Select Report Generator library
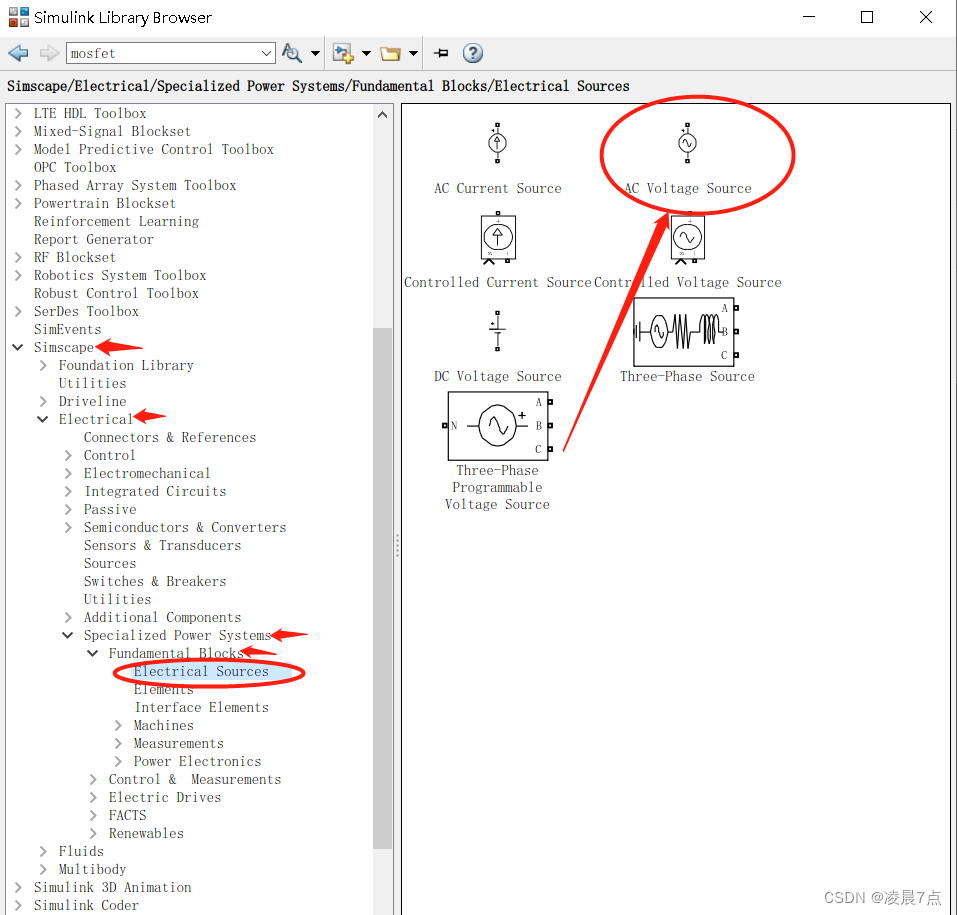 (93, 239)
